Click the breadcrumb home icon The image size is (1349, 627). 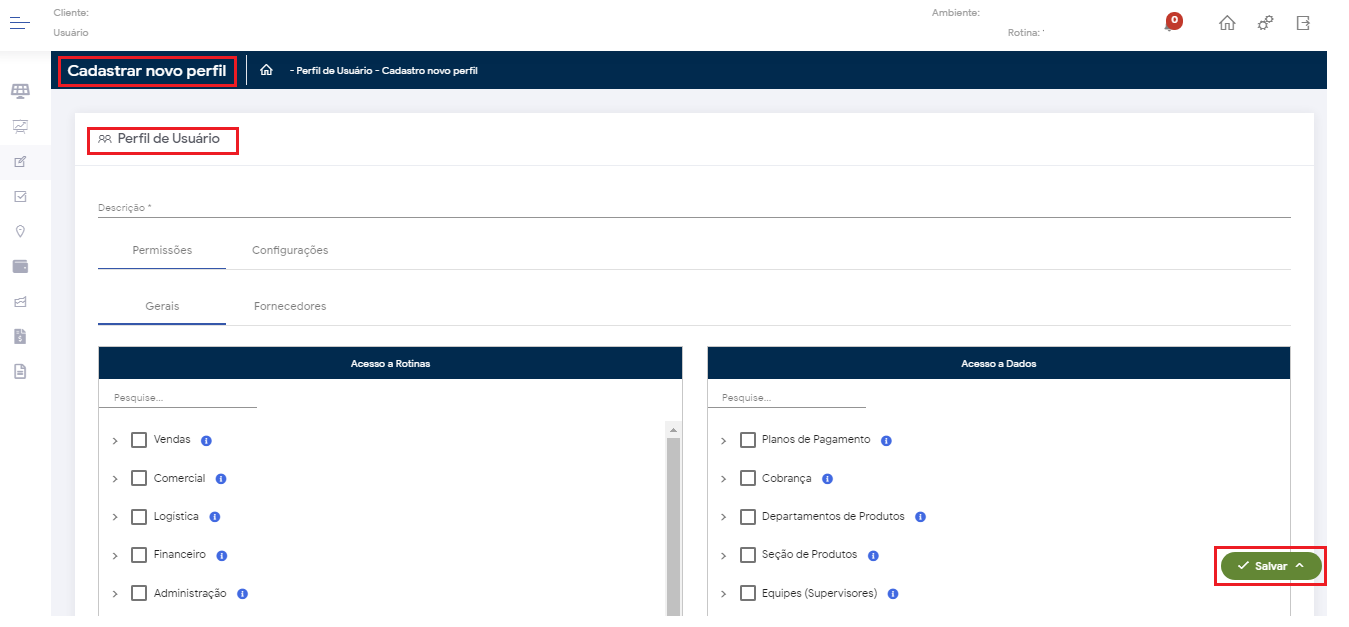(x=266, y=70)
